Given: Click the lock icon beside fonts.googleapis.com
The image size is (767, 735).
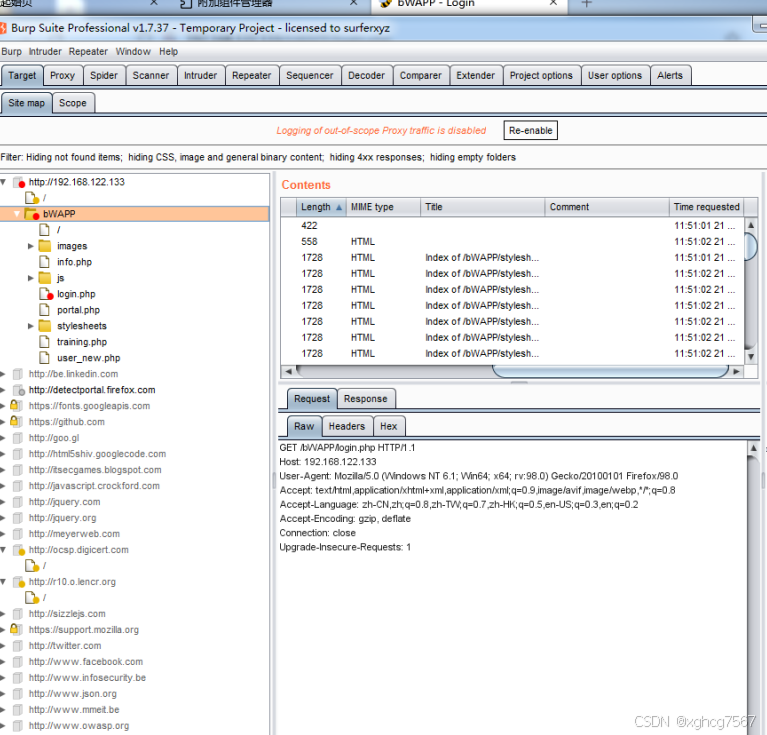Looking at the screenshot, I should (x=16, y=405).
